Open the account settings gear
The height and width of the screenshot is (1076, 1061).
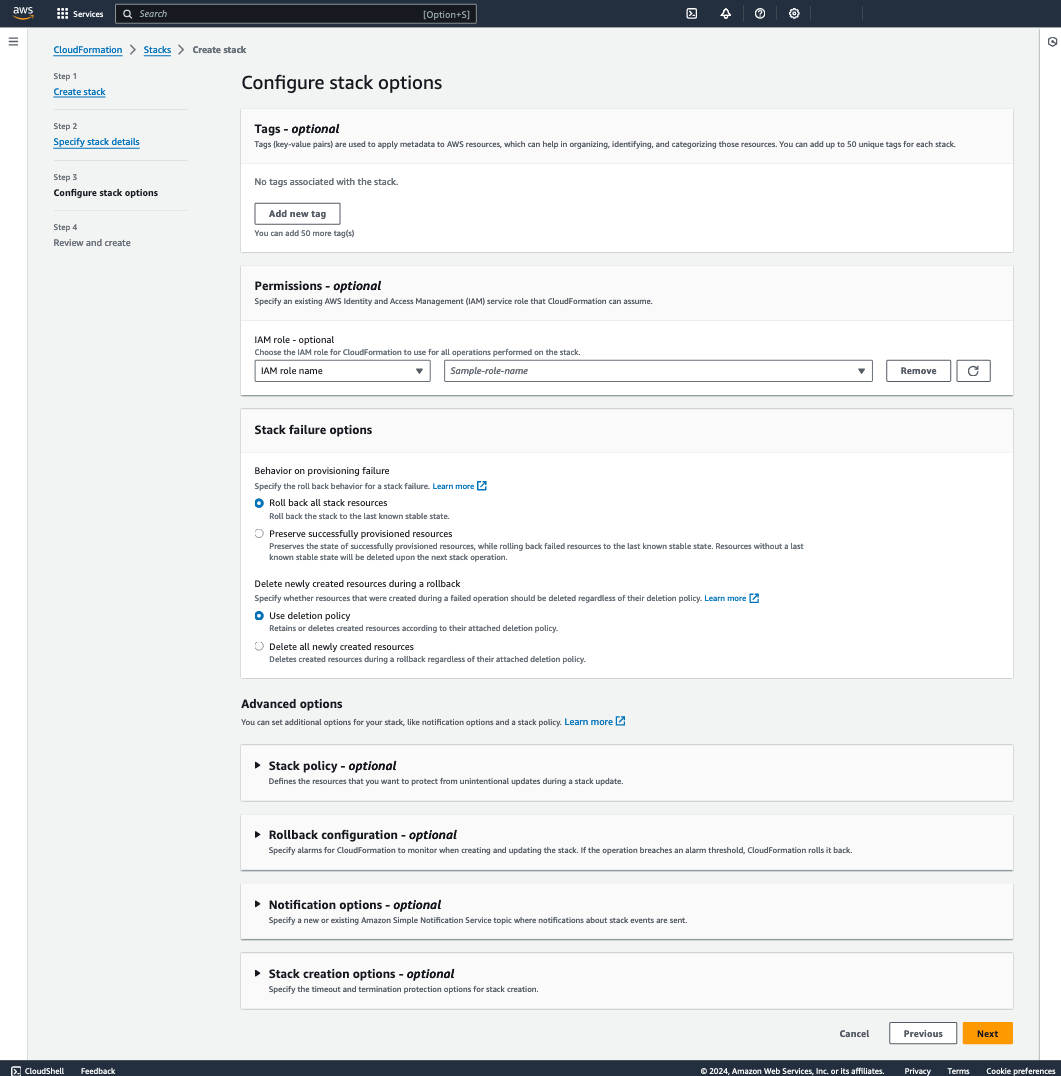click(x=794, y=13)
